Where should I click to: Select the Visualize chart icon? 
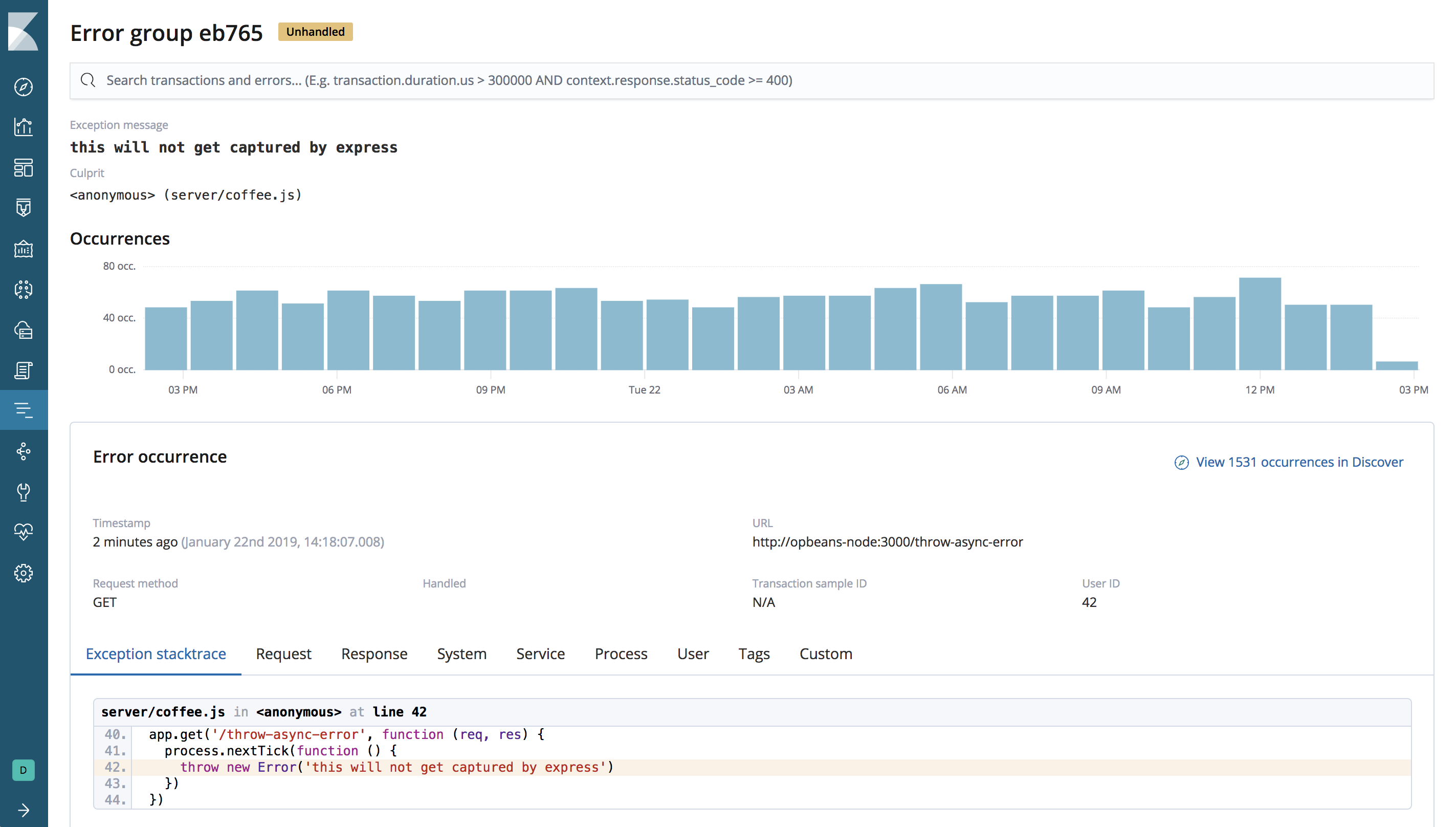pyautogui.click(x=23, y=127)
